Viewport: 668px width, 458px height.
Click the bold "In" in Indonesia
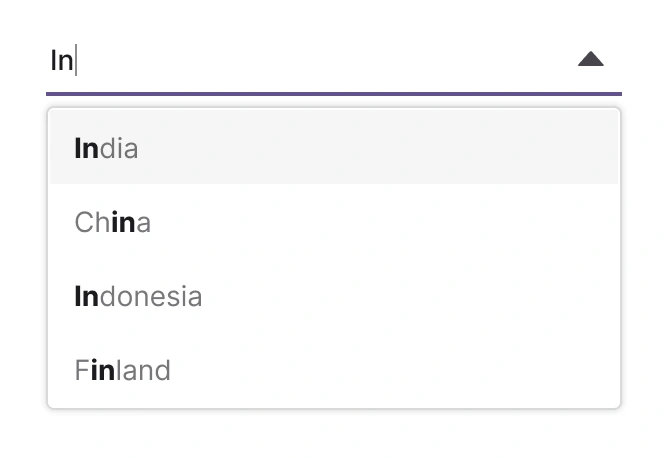tap(87, 297)
